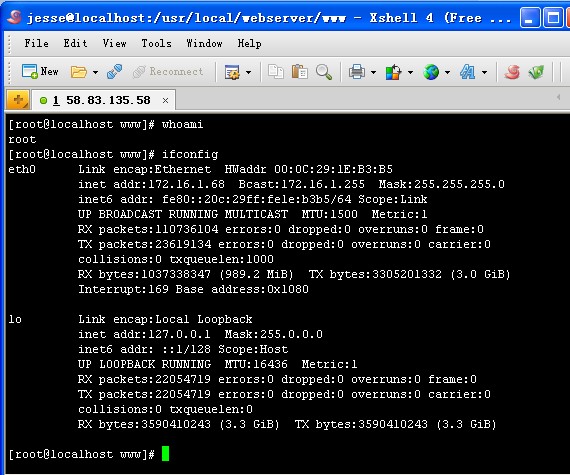Click the Copy icon in toolbar
Viewport: 570px width, 475px height.
(276, 72)
